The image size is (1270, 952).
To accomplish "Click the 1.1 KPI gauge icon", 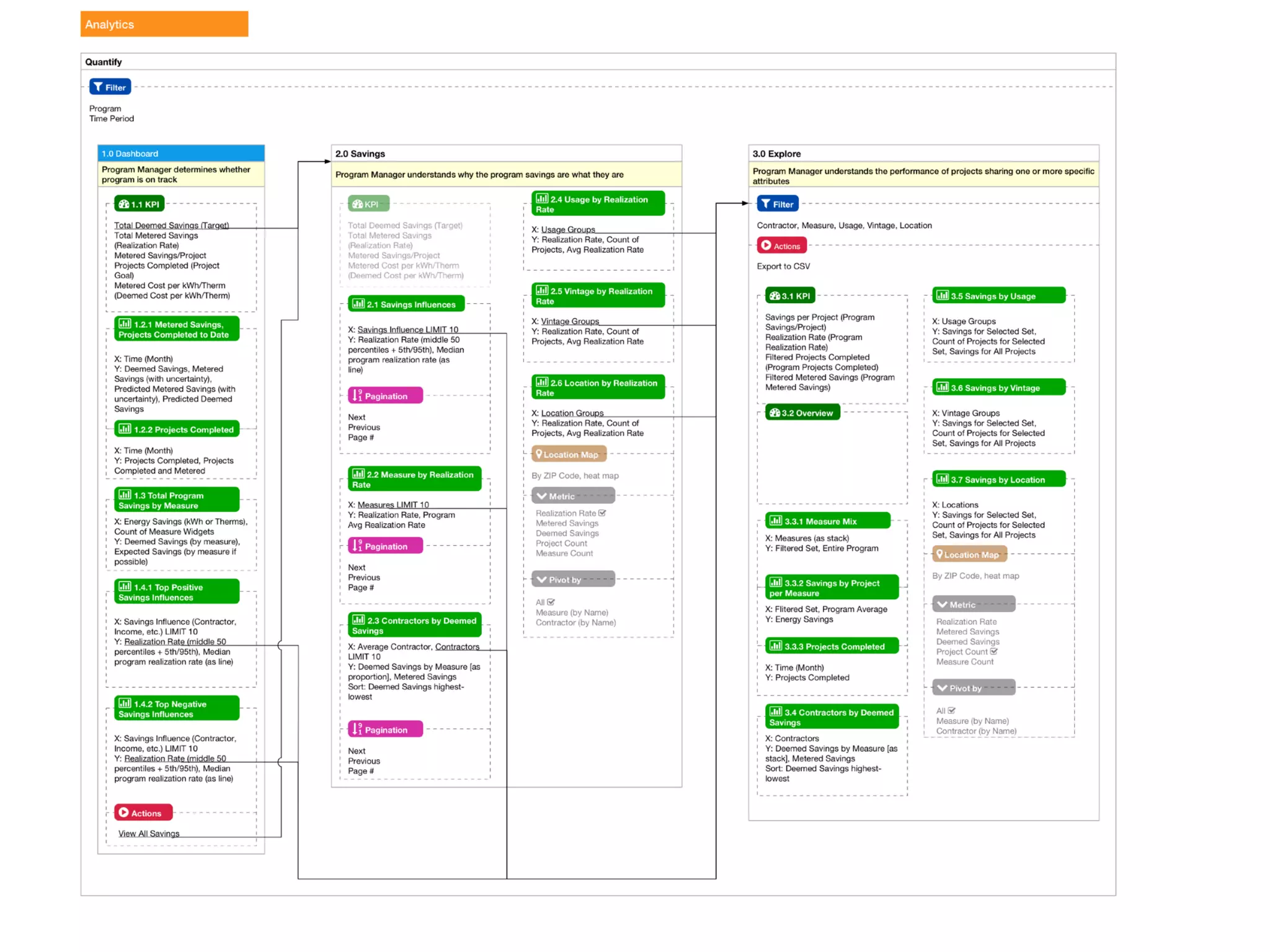I will coord(123,204).
